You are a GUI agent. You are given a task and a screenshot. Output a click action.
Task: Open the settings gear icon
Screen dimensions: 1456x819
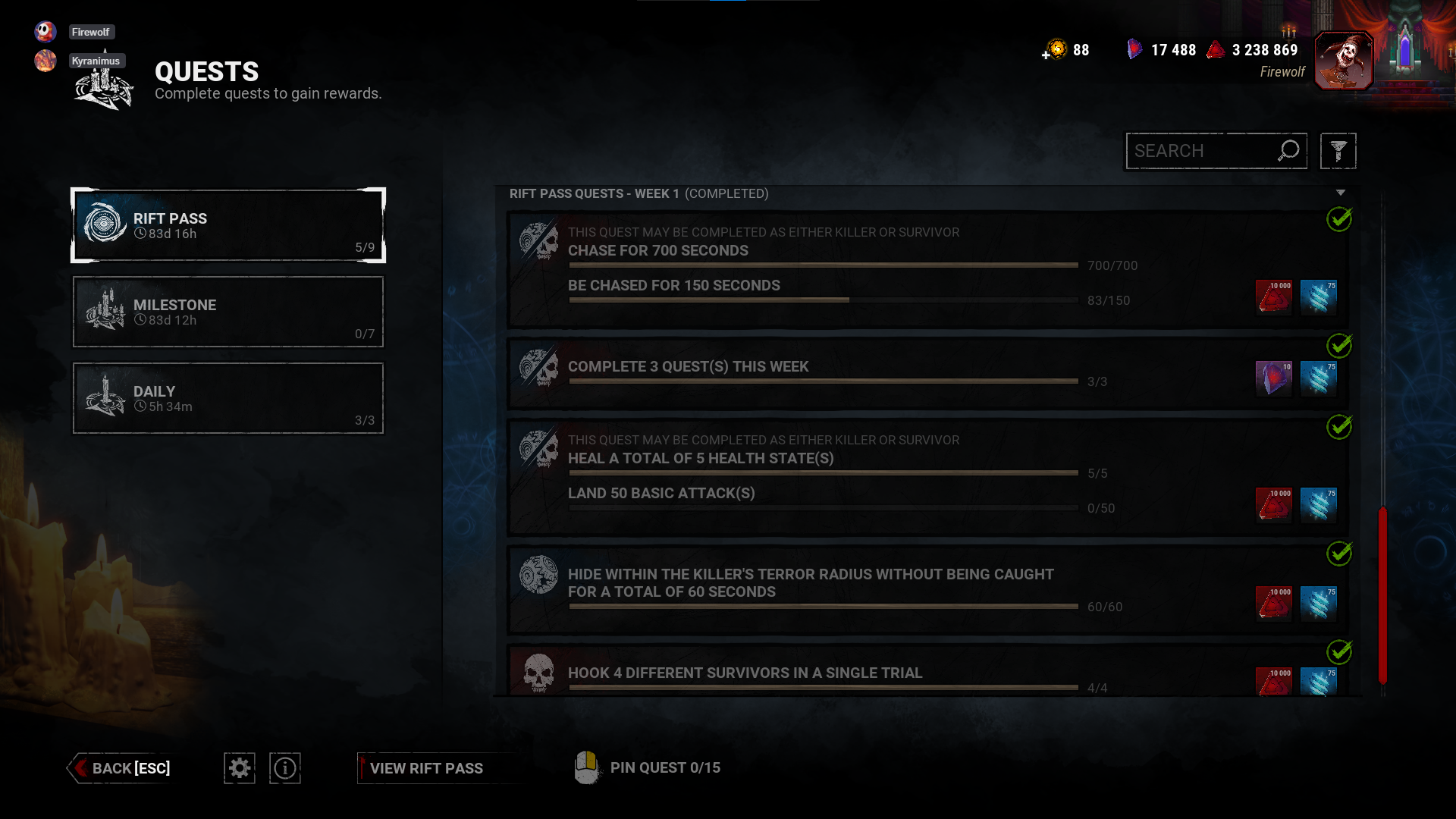click(240, 768)
